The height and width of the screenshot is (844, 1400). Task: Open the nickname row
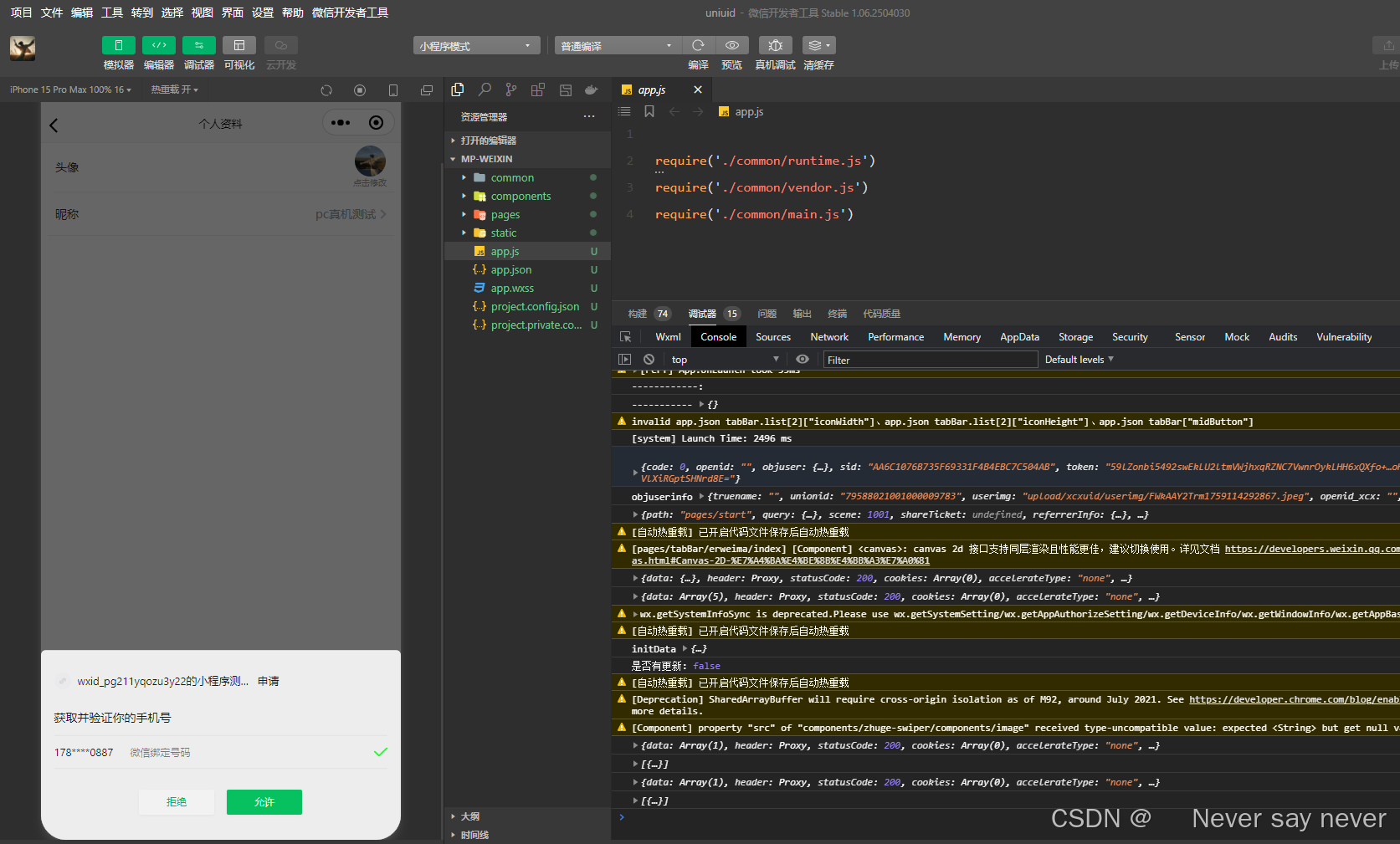pyautogui.click(x=221, y=214)
